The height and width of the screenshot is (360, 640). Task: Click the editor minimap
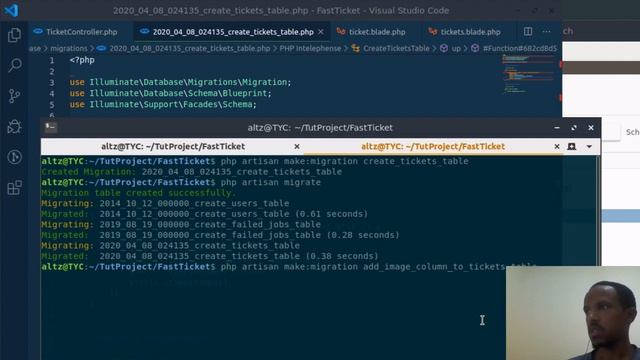(x=529, y=74)
